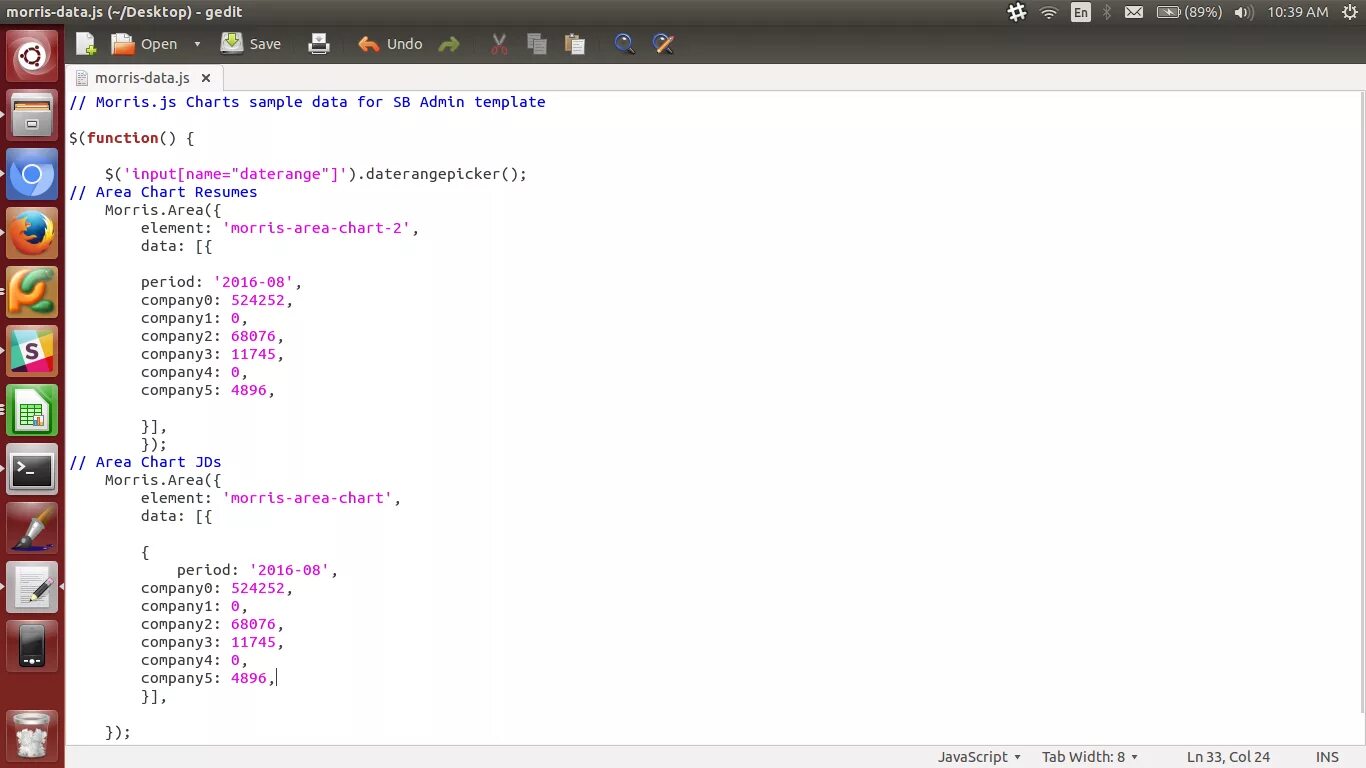Cut selection with scissors icon

(x=500, y=44)
